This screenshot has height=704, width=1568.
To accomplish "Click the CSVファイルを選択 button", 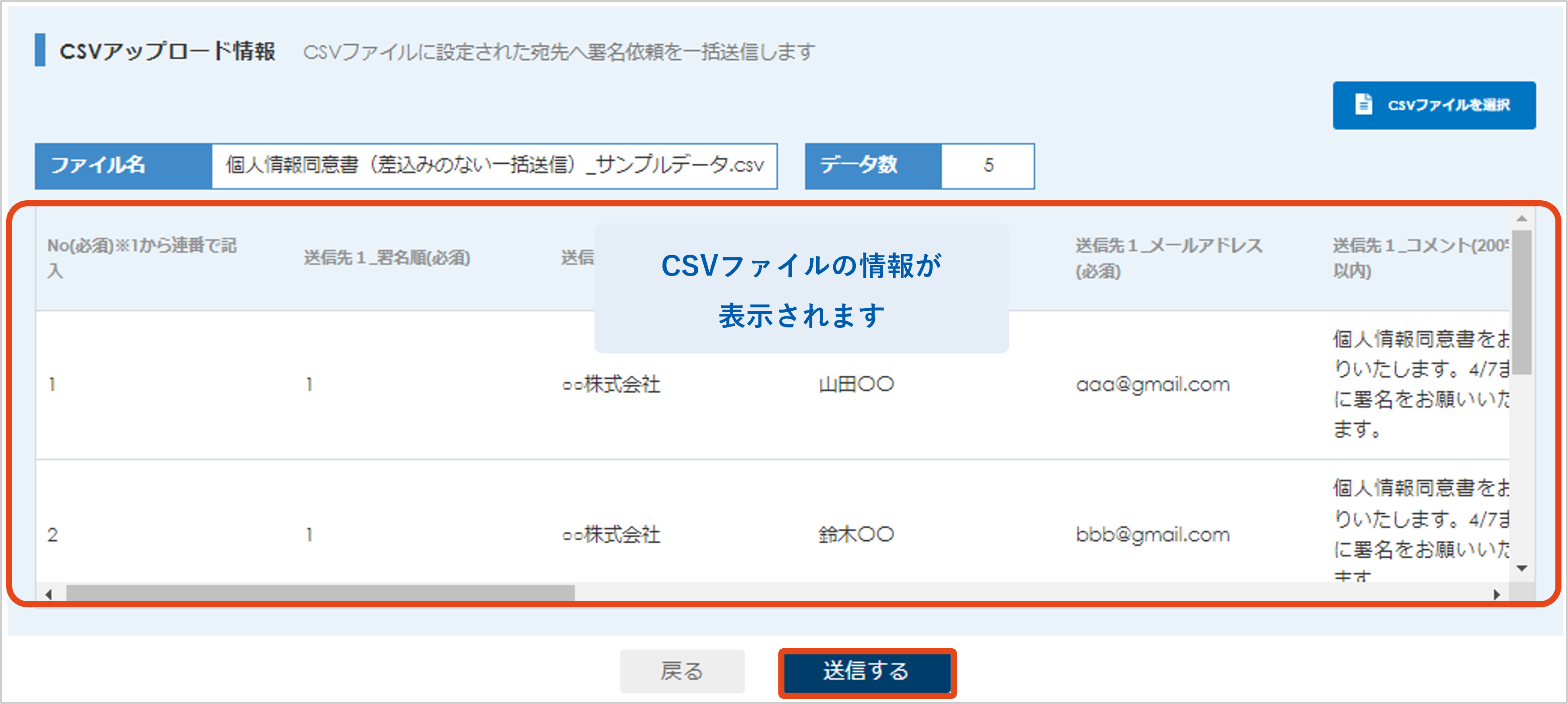I will pos(1433,105).
